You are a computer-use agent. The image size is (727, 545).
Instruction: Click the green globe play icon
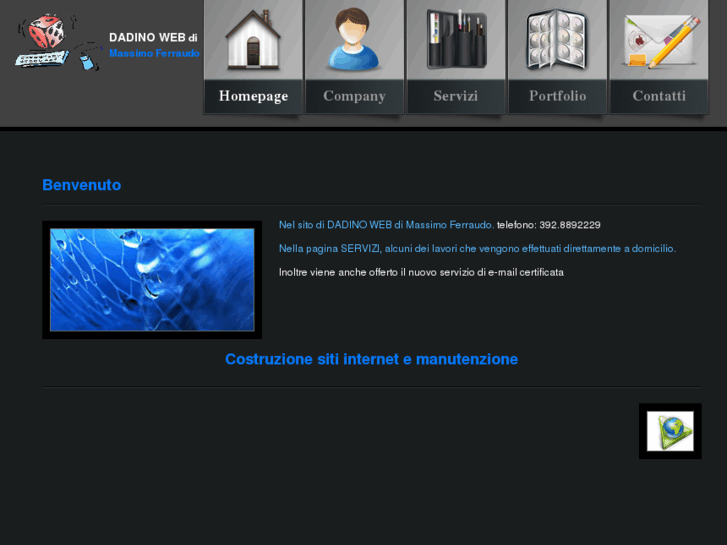(x=670, y=431)
